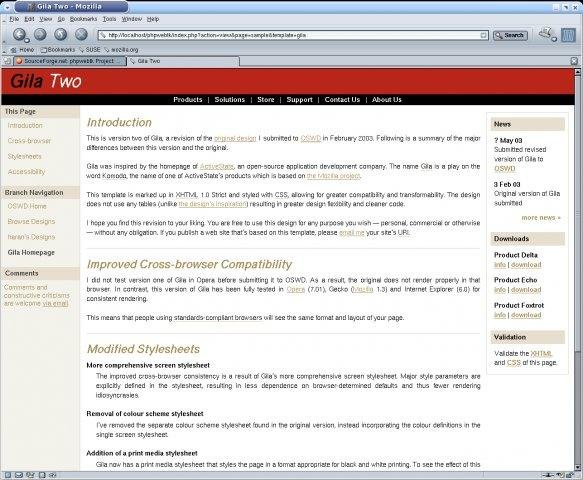
Task: Click Support in site navigation bar
Action: click(299, 100)
